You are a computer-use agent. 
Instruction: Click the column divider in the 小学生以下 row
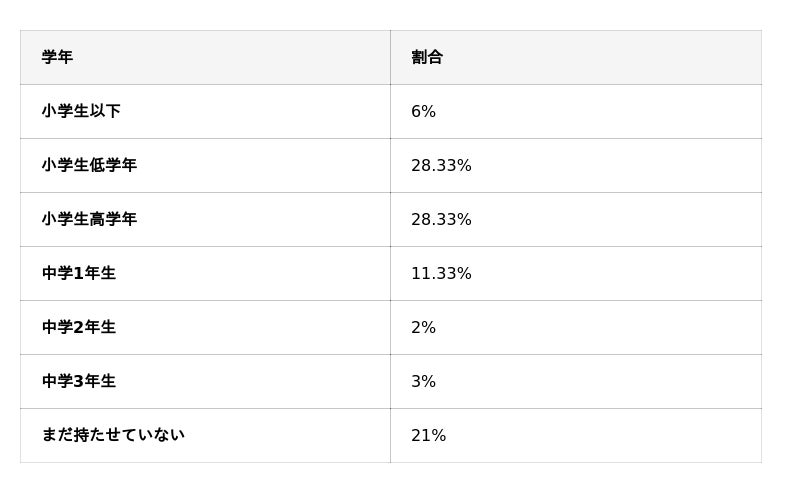tap(390, 111)
